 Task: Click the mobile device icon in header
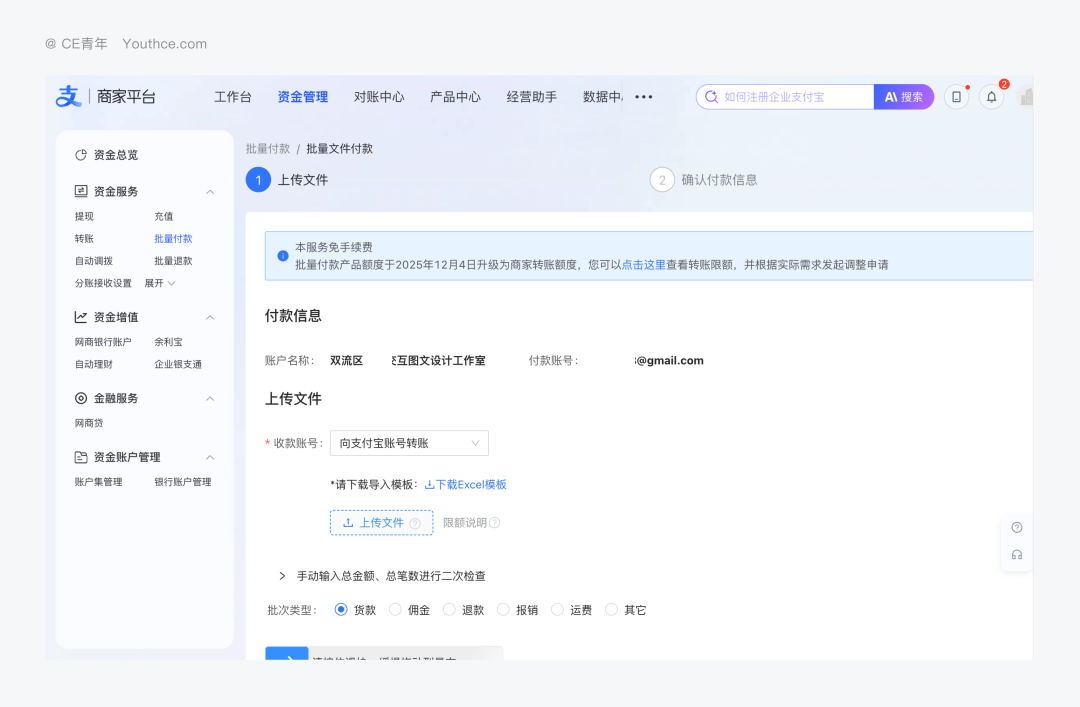956,97
